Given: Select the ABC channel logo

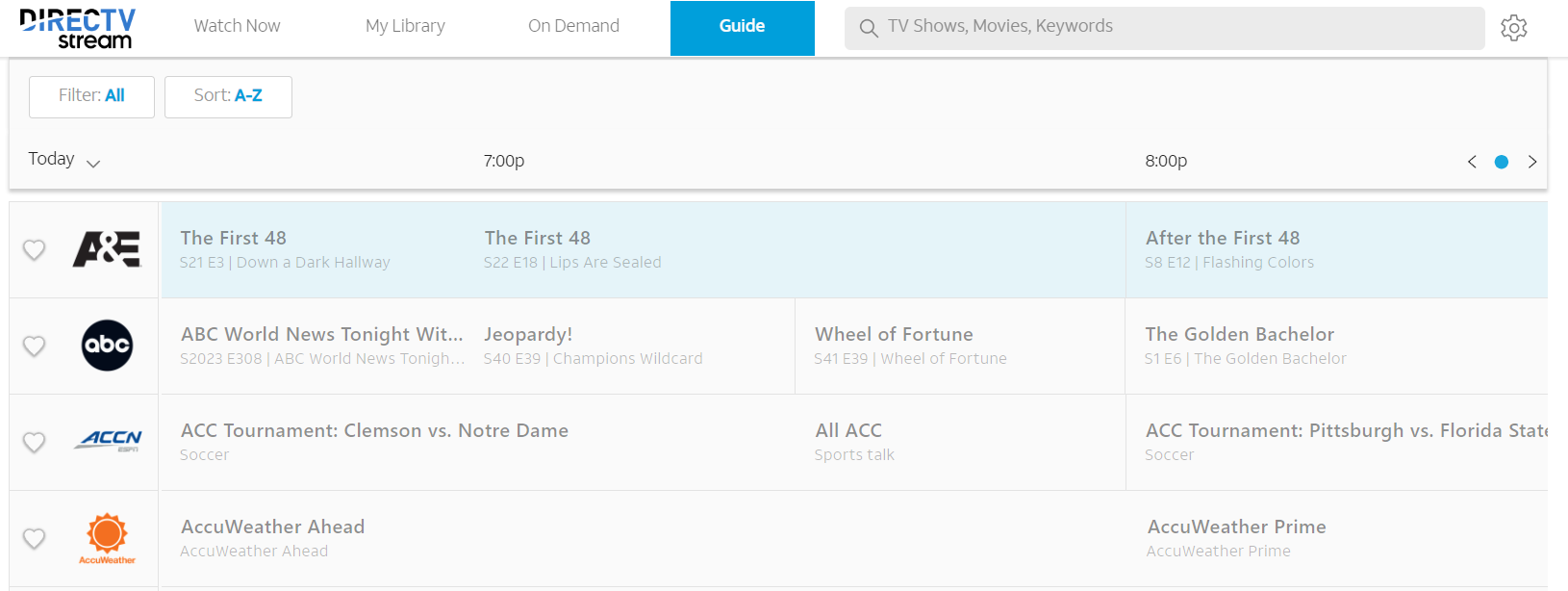Looking at the screenshot, I should pyautogui.click(x=107, y=346).
